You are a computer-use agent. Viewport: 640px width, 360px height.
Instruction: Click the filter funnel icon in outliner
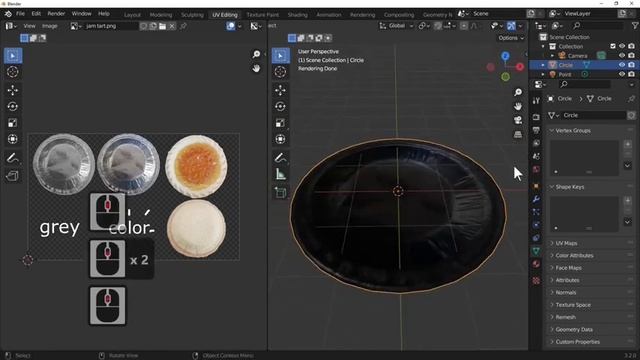(x=635, y=26)
